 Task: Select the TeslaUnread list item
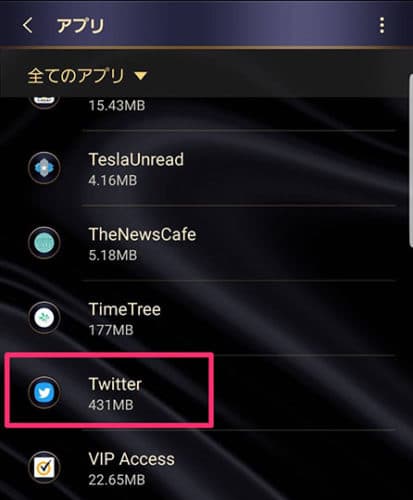207,168
